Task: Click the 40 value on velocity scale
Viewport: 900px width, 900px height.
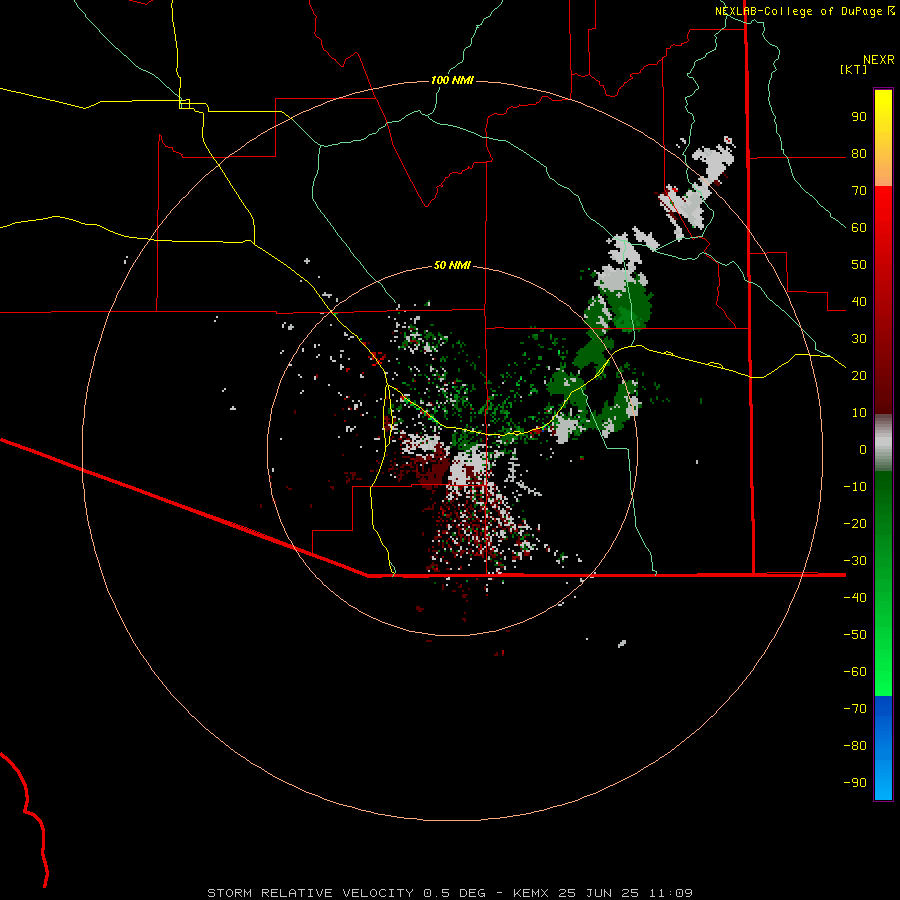Action: 859,301
